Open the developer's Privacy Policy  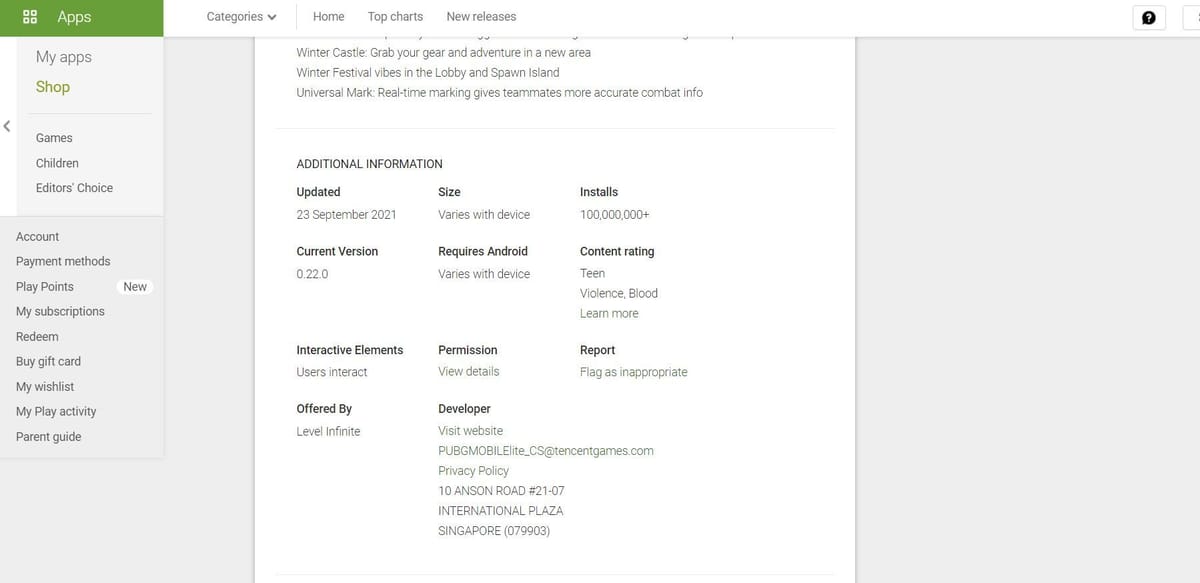point(473,471)
